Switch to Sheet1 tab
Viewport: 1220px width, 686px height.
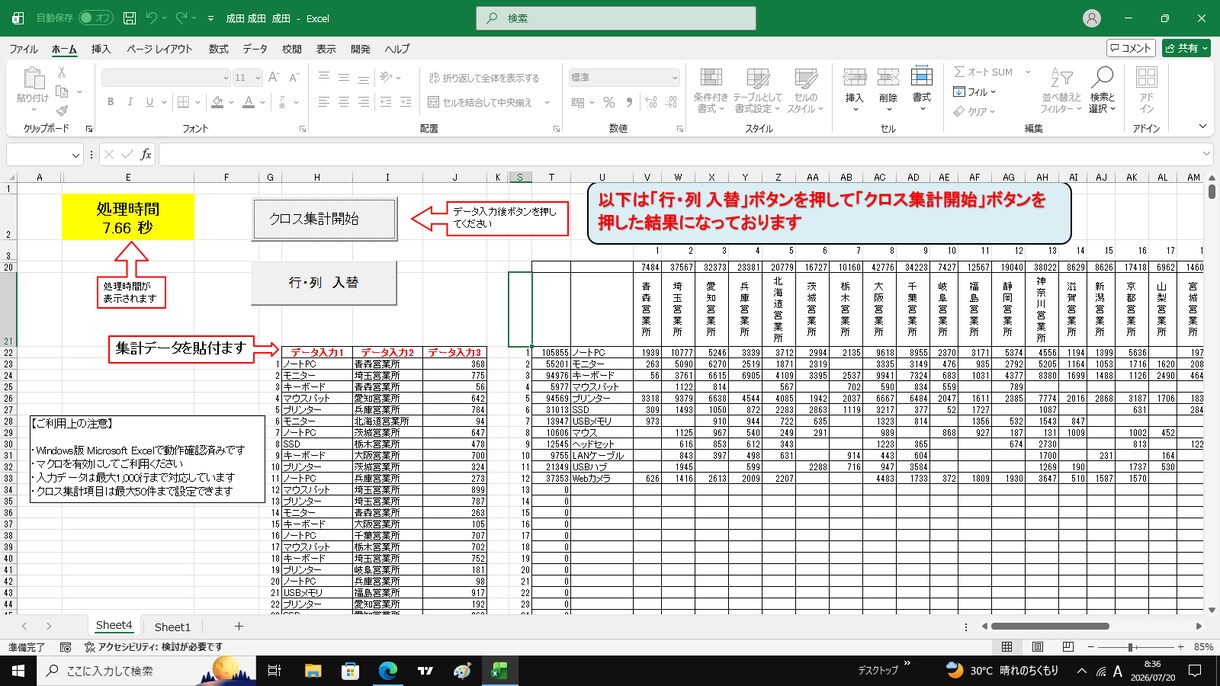coord(172,627)
